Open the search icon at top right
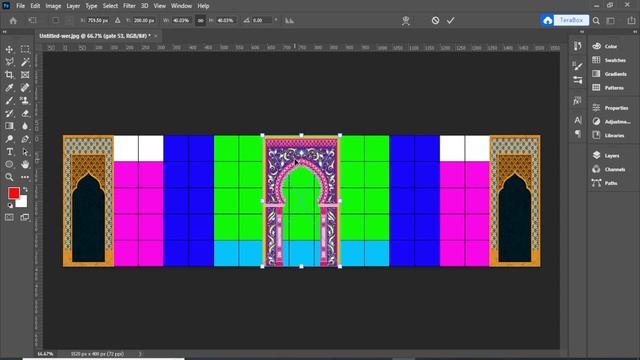The image size is (640, 360). pos(596,20)
